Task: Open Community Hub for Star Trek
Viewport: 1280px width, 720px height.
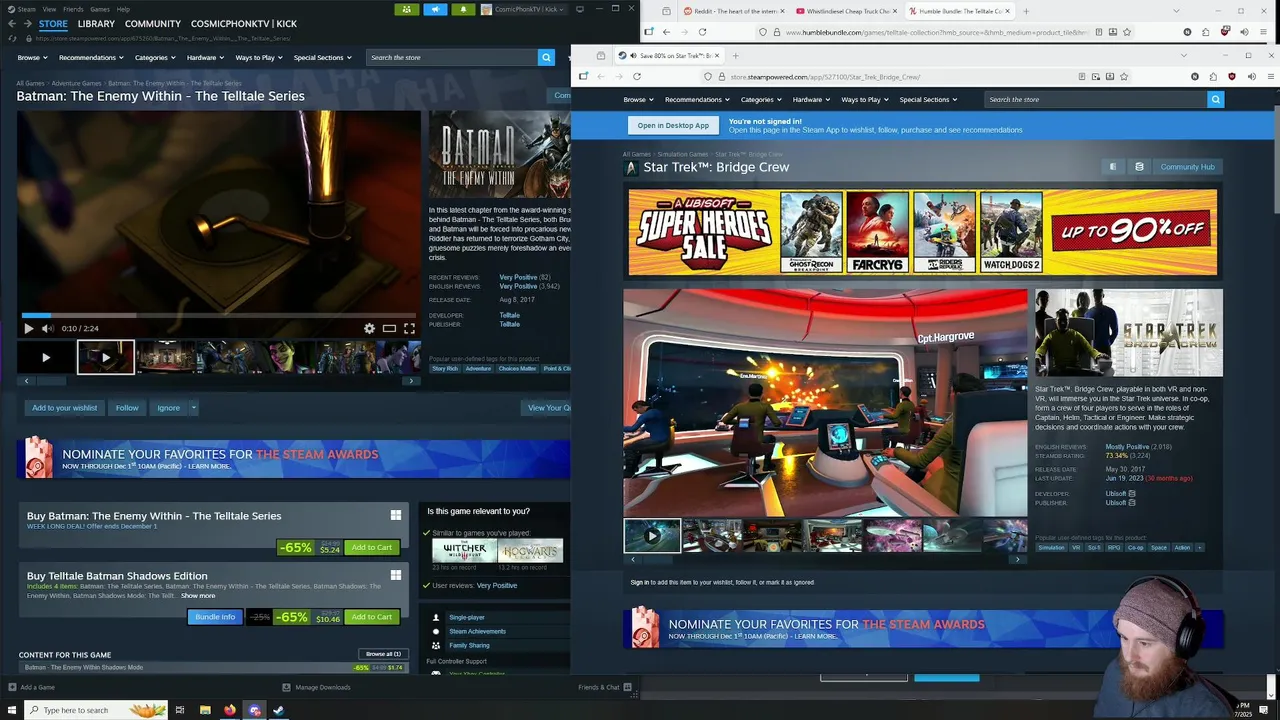Action: tap(1187, 167)
